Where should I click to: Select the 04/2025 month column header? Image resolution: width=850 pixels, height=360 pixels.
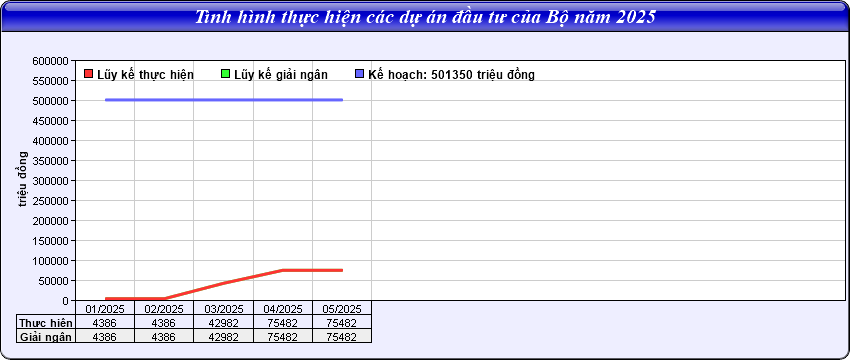click(283, 308)
